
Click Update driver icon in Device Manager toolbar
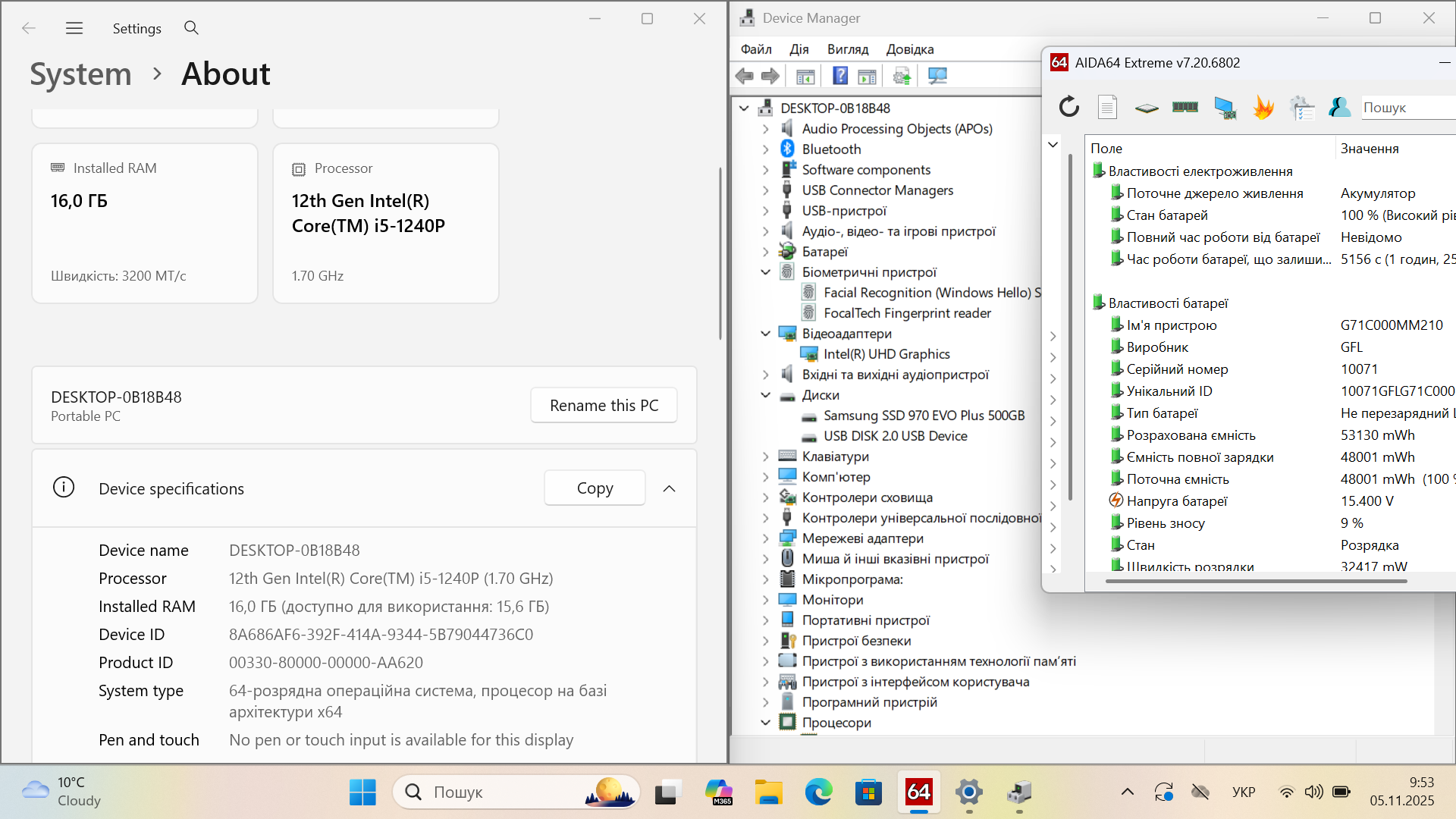point(901,76)
